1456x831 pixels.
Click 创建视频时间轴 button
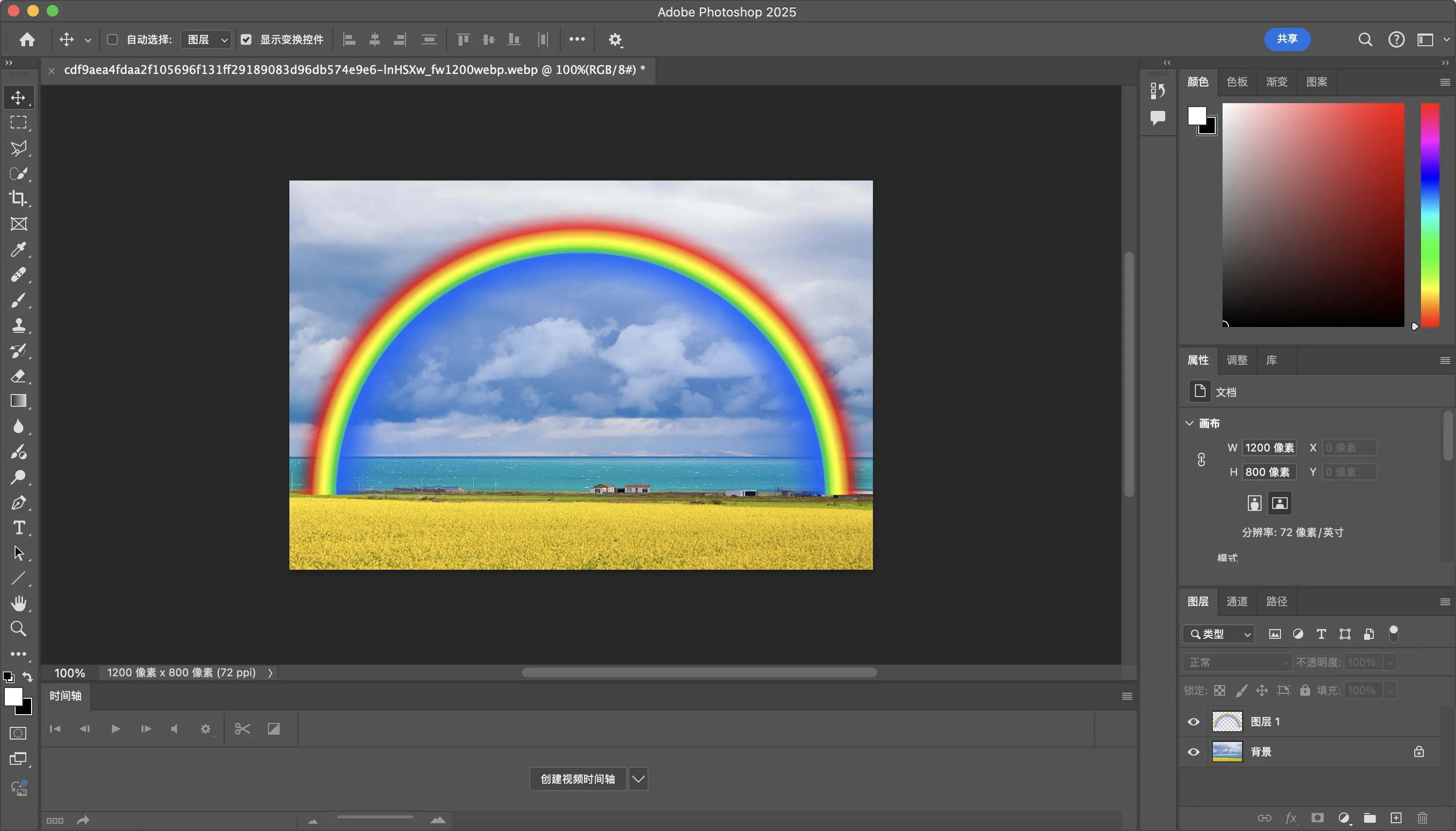pos(577,778)
